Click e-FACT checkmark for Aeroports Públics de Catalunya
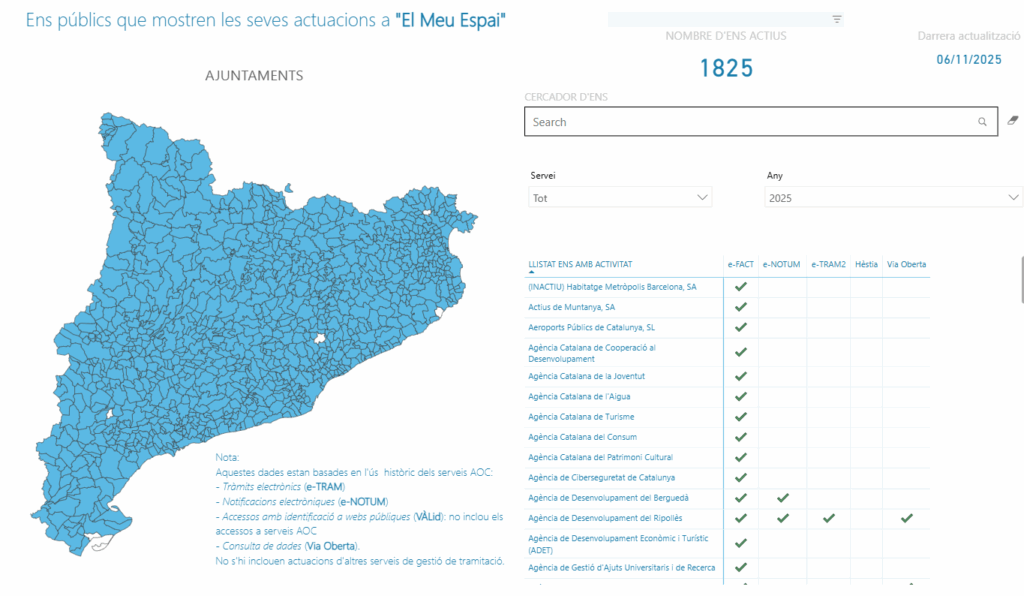This screenshot has width=1024, height=596. click(x=741, y=327)
